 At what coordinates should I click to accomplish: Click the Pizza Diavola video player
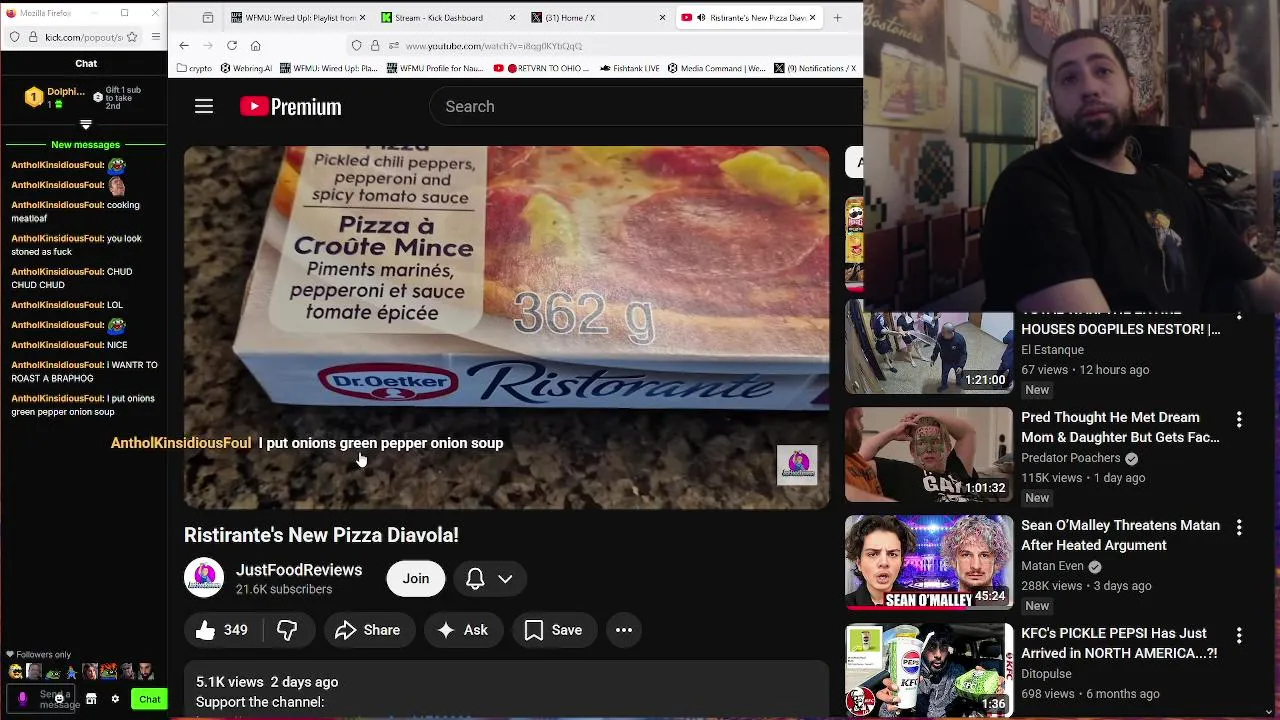click(x=506, y=328)
